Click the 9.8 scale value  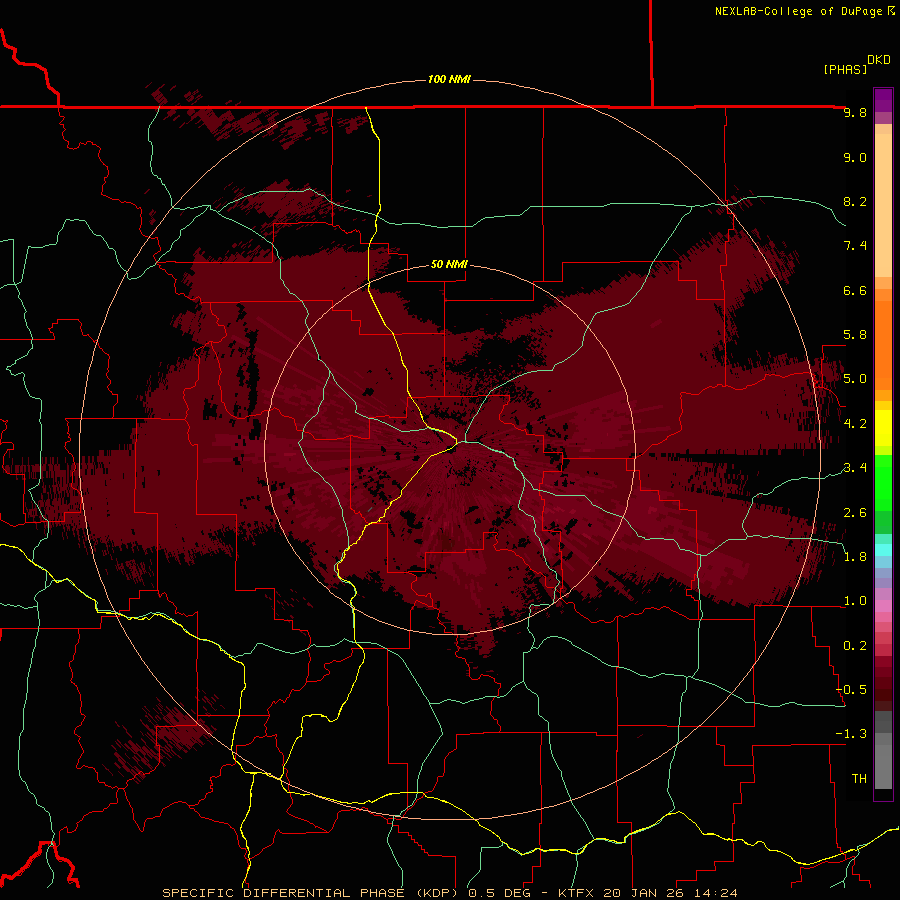point(855,112)
